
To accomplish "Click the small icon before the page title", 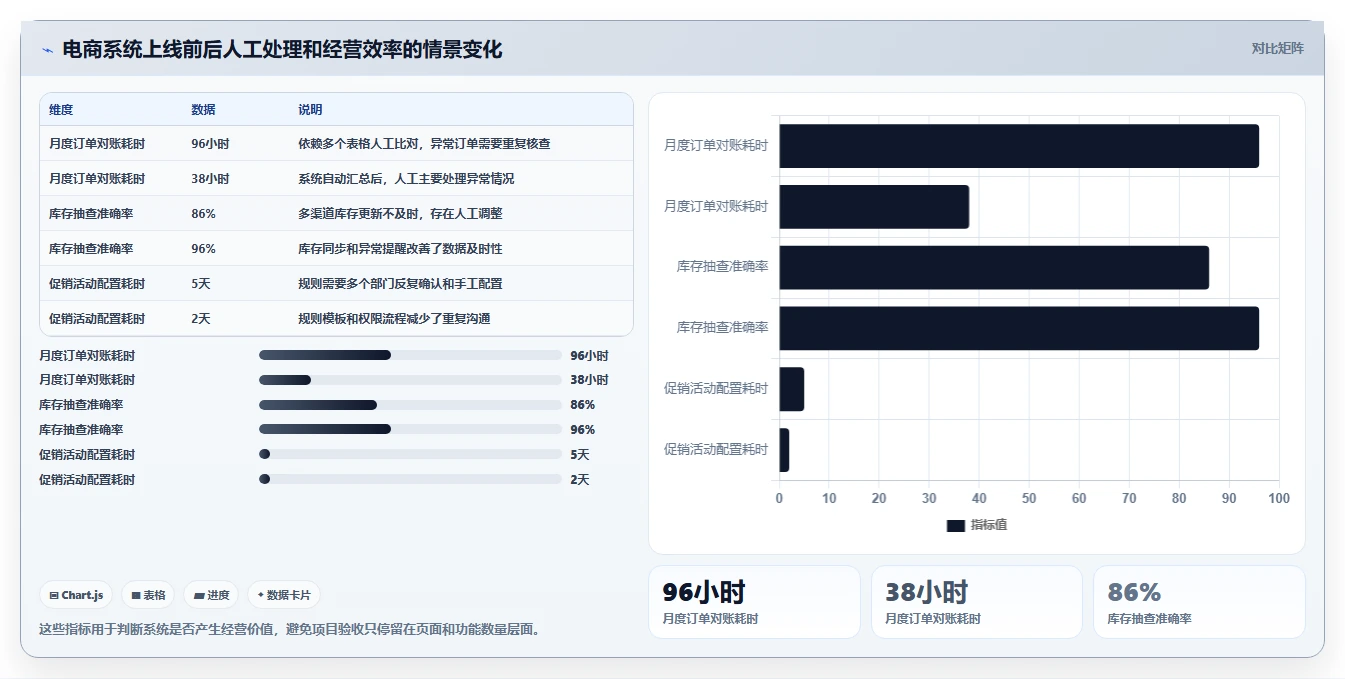I will click(47, 50).
